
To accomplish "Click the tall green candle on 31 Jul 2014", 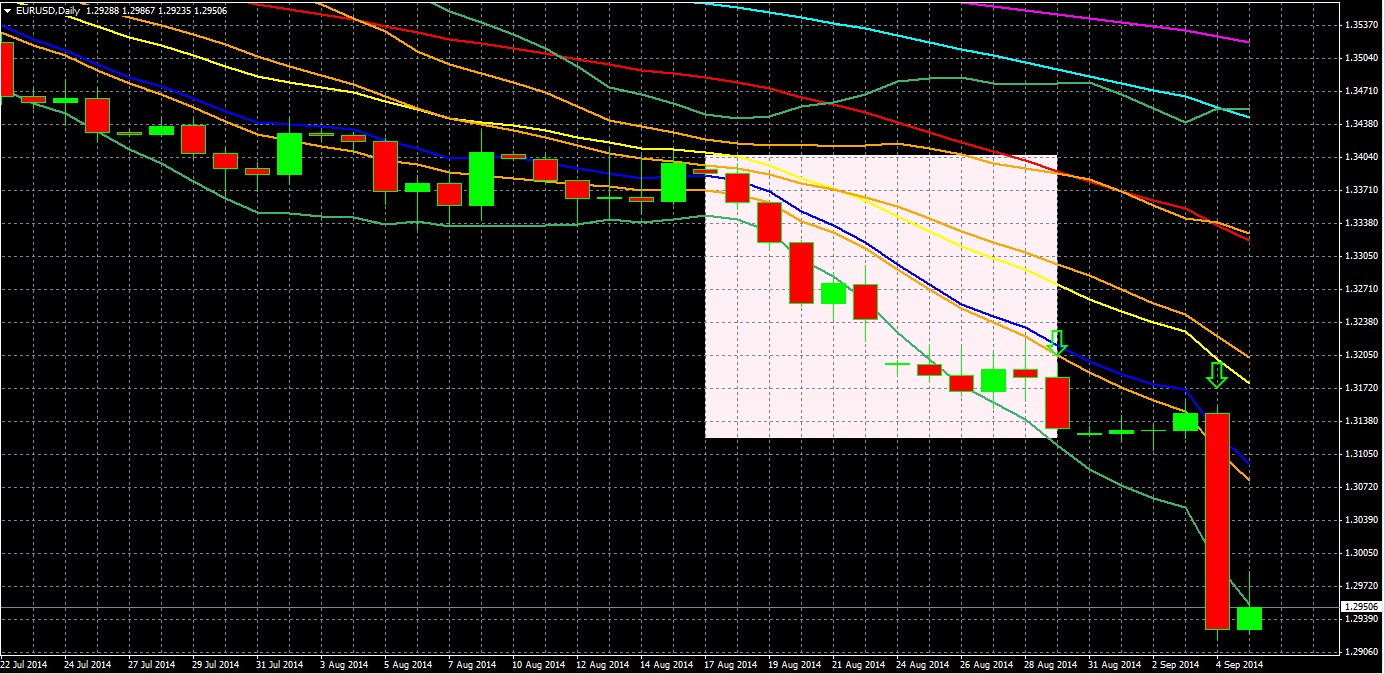I will pos(289,154).
